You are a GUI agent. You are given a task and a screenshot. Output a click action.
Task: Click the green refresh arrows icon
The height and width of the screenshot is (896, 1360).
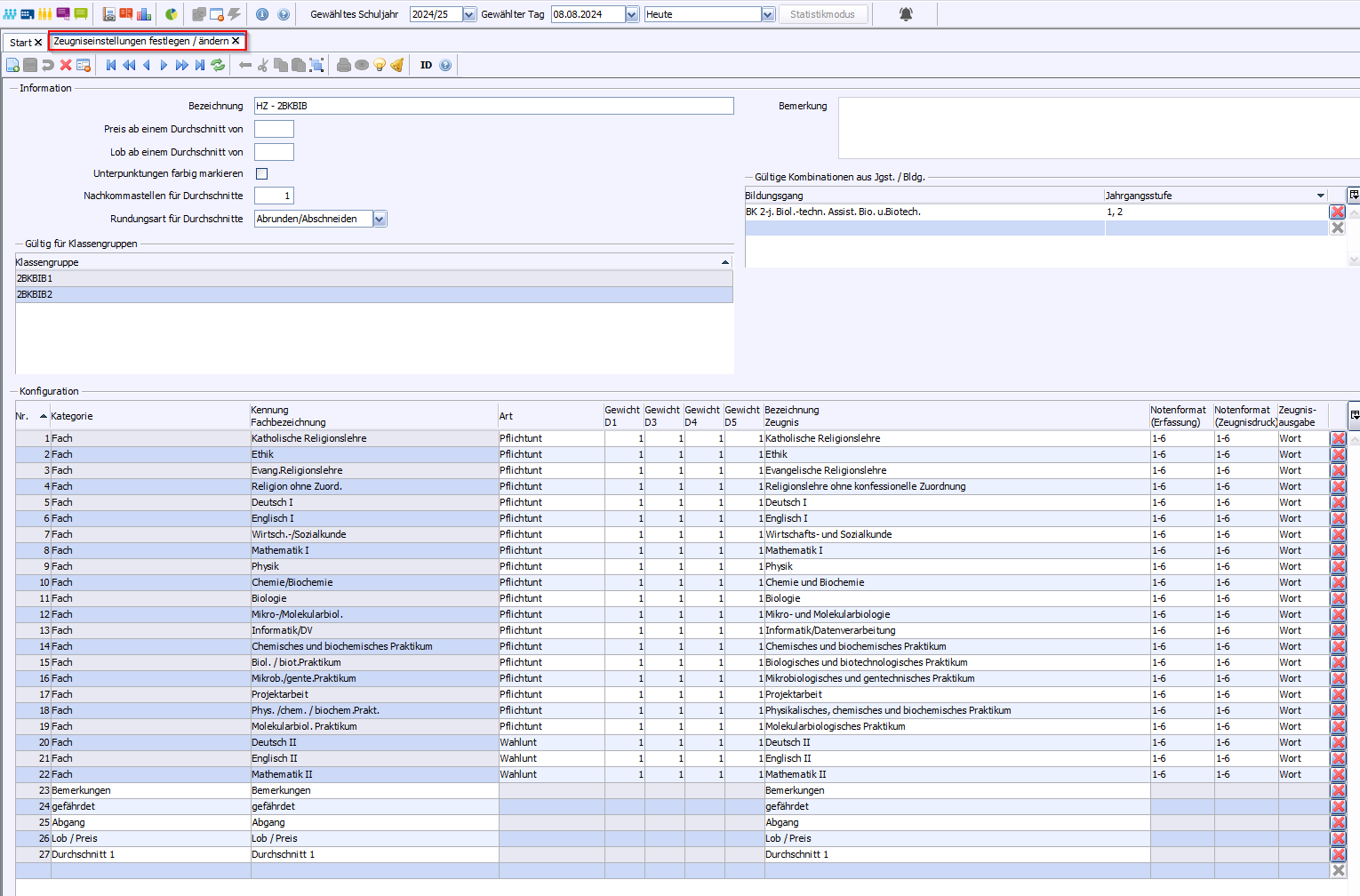point(218,65)
